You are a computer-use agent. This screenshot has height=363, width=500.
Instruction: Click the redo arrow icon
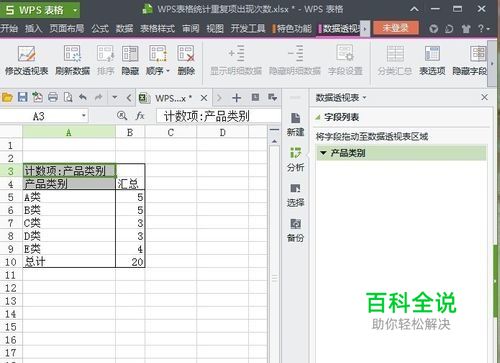(x=98, y=97)
